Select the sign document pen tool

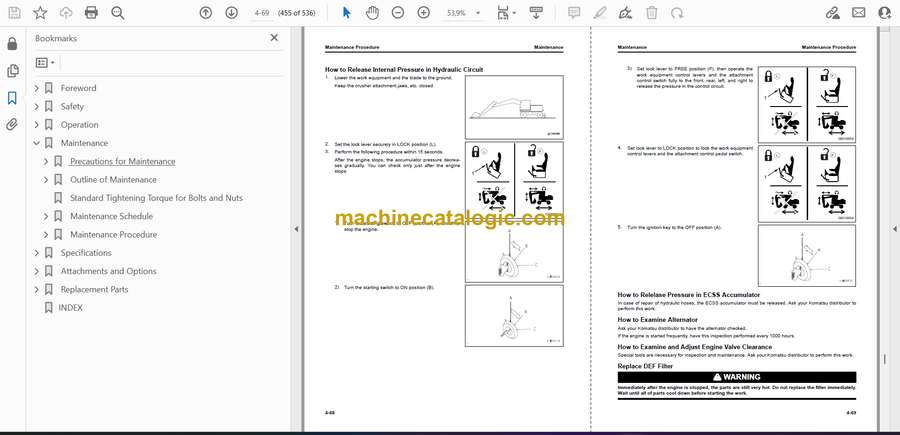tap(626, 13)
